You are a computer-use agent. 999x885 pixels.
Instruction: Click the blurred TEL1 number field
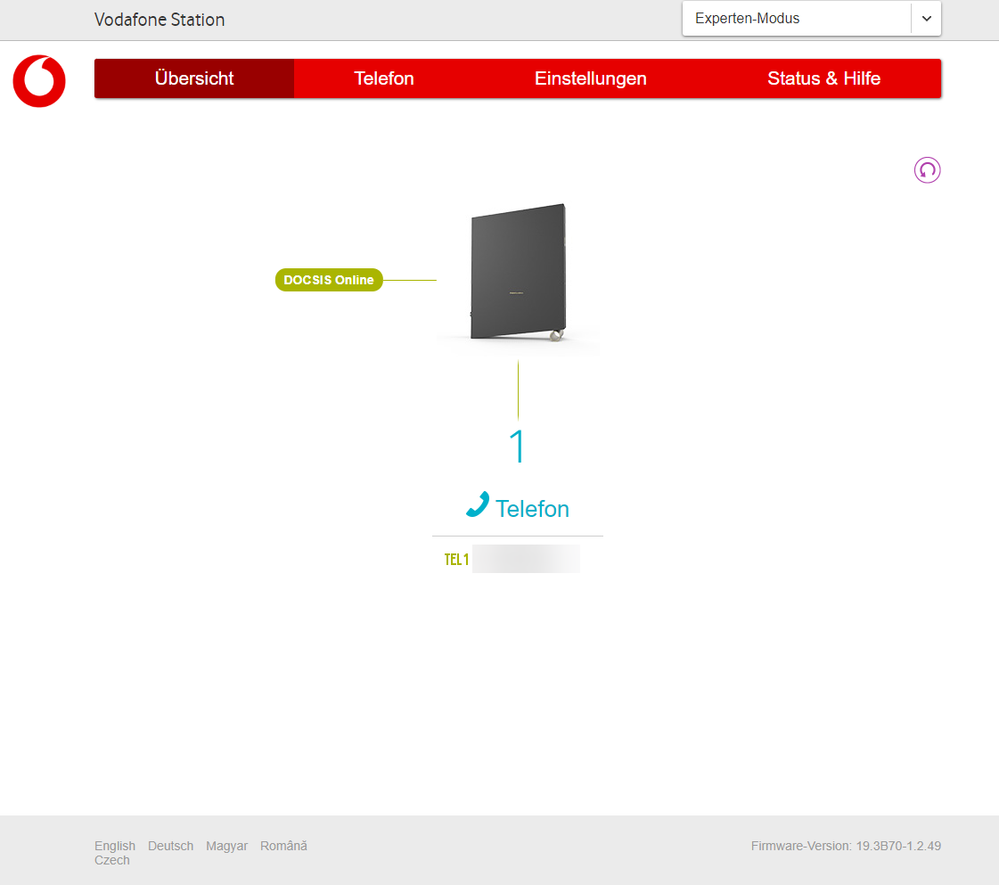(526, 559)
